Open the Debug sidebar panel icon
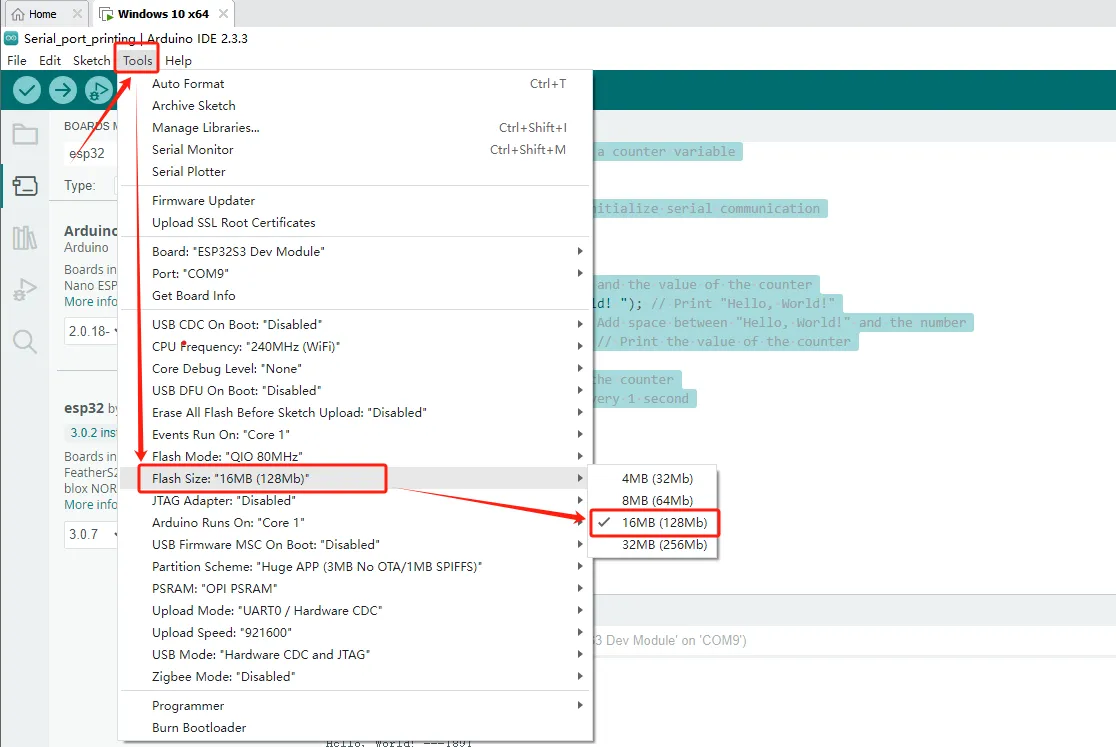Viewport: 1116px width, 747px height. [x=25, y=290]
